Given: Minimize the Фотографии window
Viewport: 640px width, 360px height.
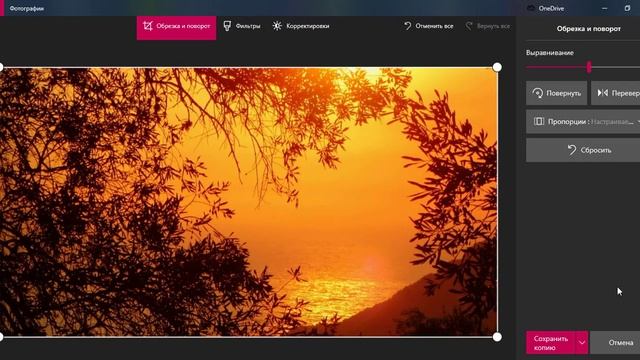Looking at the screenshot, I should tap(604, 8).
